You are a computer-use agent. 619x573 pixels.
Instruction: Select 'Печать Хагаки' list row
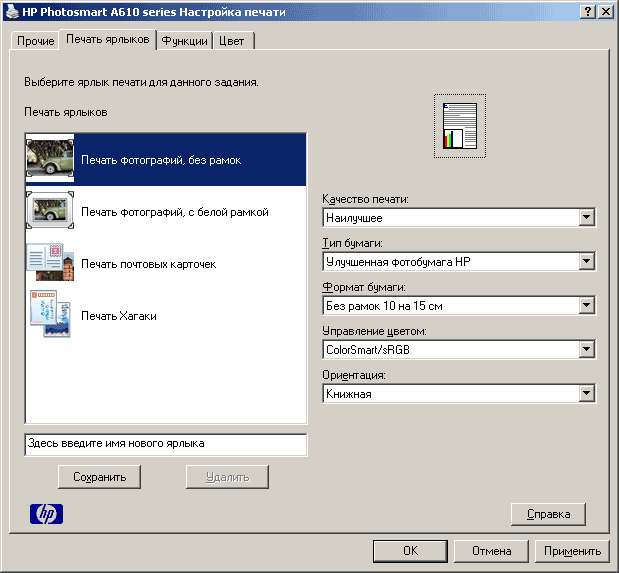coord(166,316)
